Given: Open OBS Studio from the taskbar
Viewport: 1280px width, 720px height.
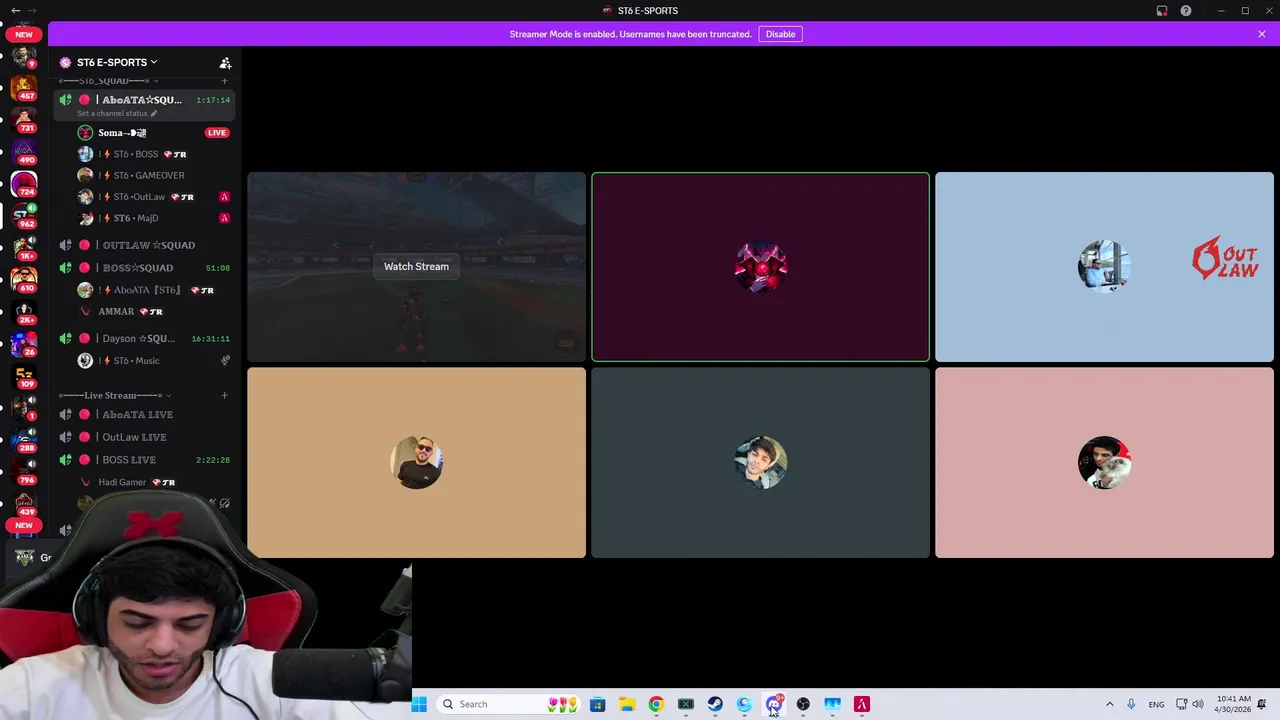Looking at the screenshot, I should [x=803, y=704].
